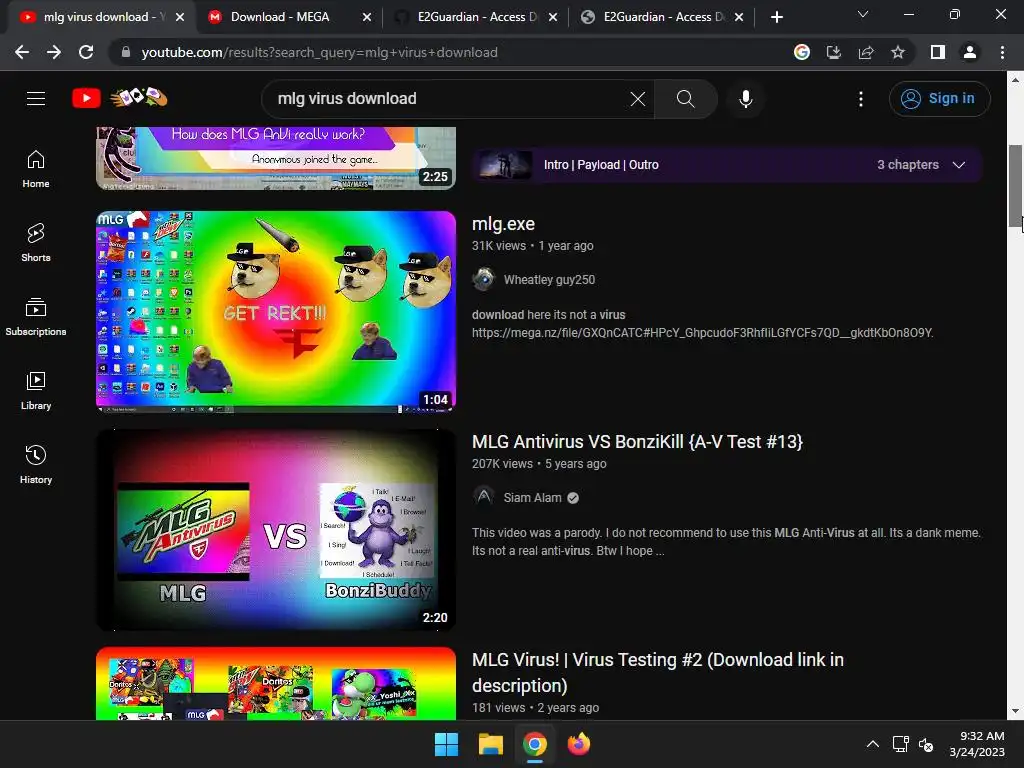
Task: Click the network tray icon
Action: click(901, 744)
